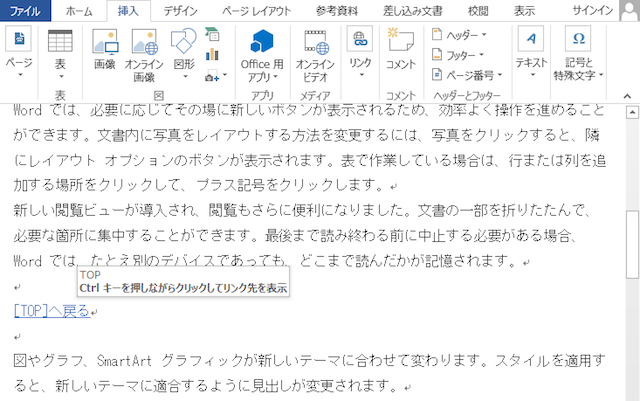This screenshot has width=640, height=401.
Task: Click the テキスト (Text) icon
Action: click(x=531, y=38)
